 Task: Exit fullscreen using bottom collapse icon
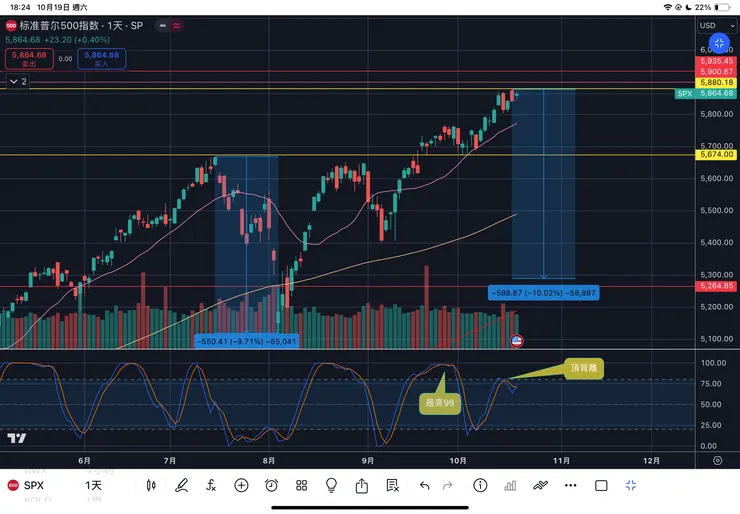[631, 485]
